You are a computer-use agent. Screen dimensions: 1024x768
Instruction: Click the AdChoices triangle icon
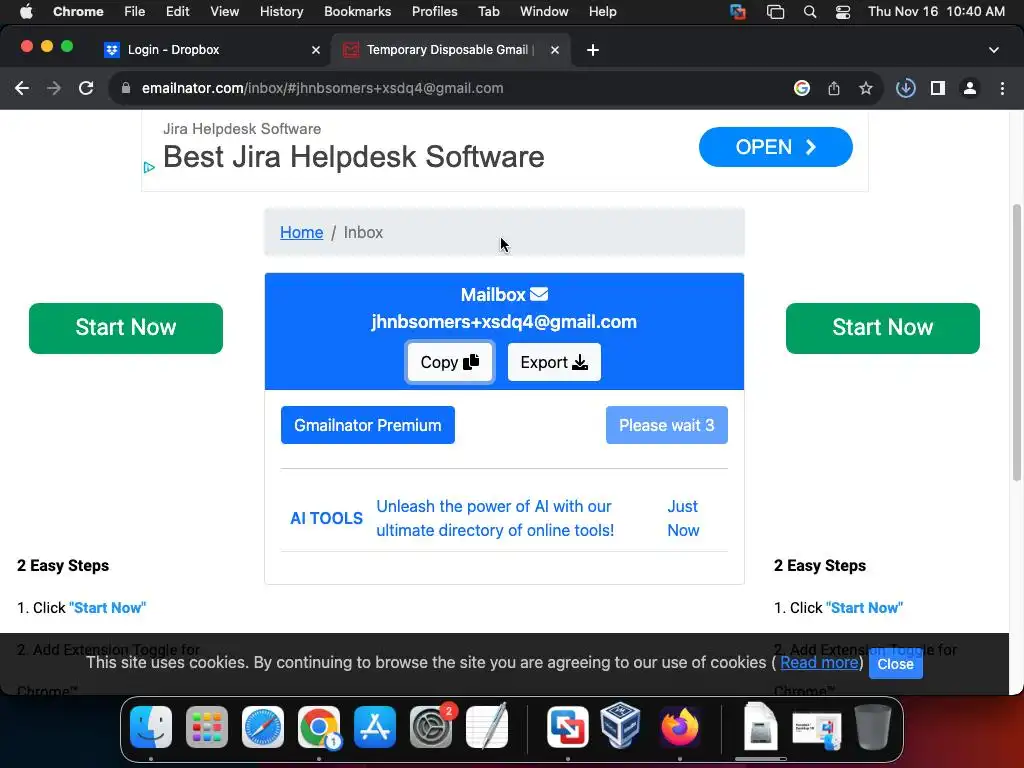[x=149, y=168]
